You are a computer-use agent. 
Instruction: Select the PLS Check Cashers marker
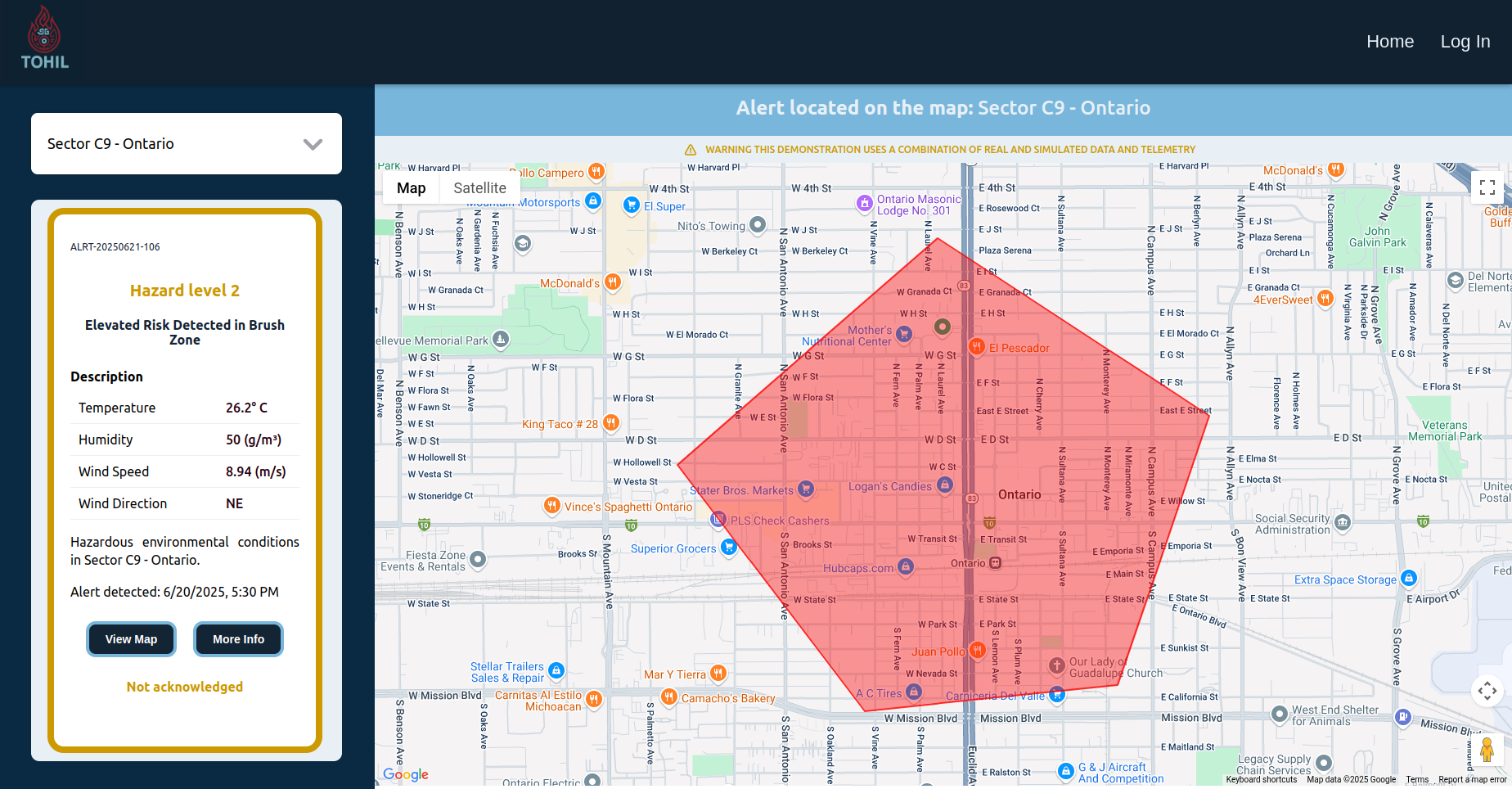click(718, 519)
